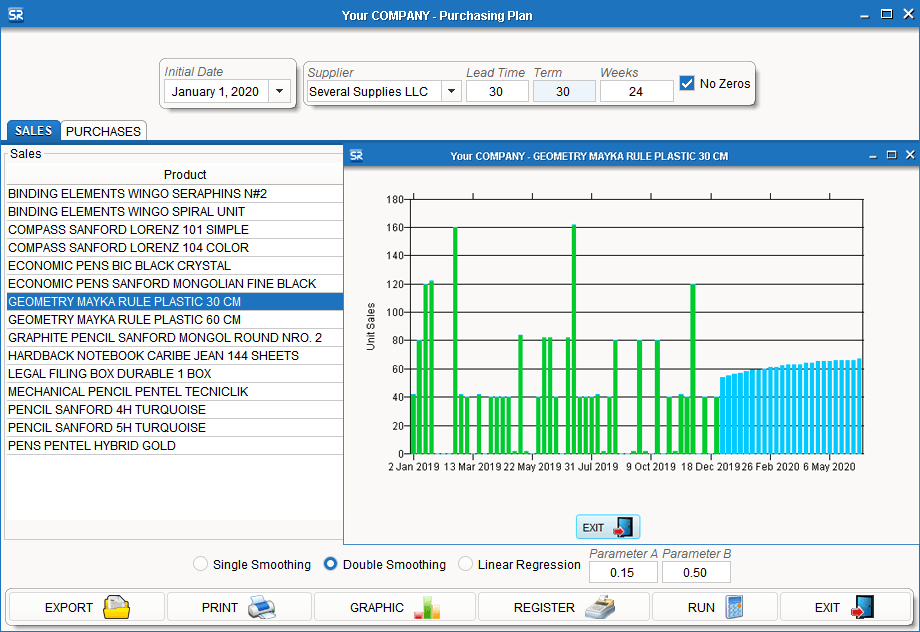Viewport: 920px width, 632px height.
Task: Click the PRINT button label
Action: click(219, 607)
